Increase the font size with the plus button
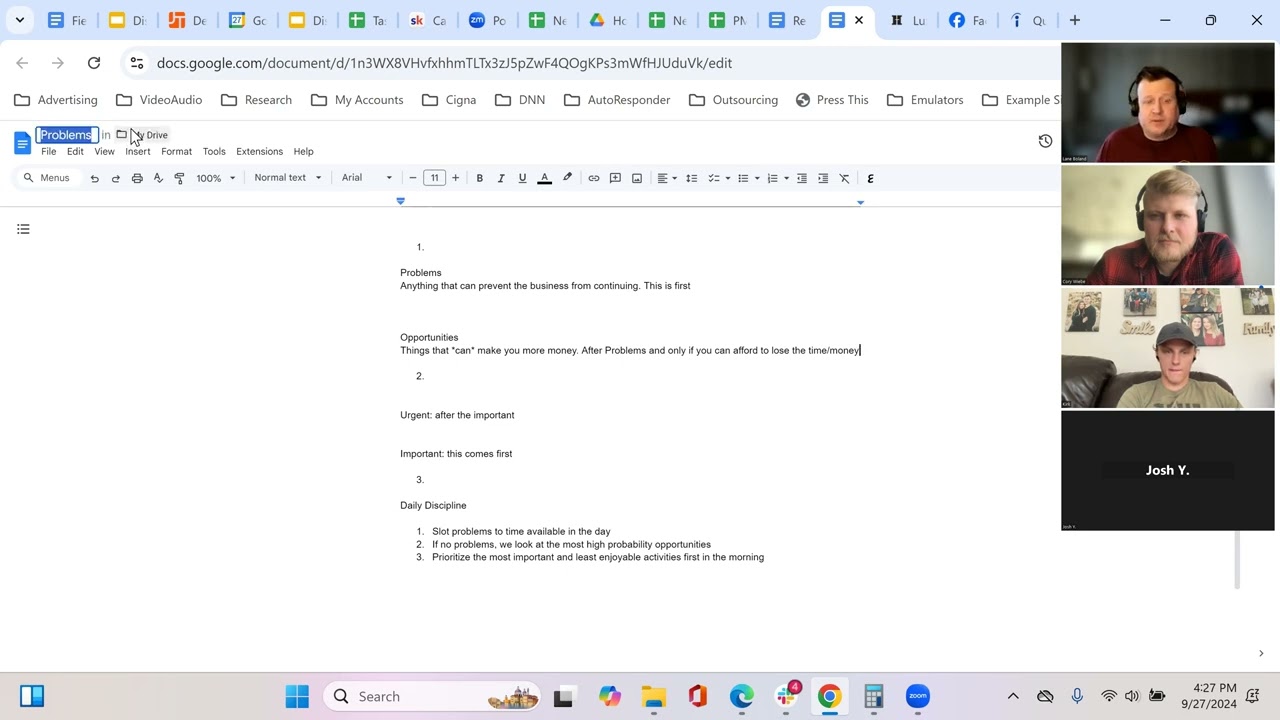1280x720 pixels. [455, 178]
